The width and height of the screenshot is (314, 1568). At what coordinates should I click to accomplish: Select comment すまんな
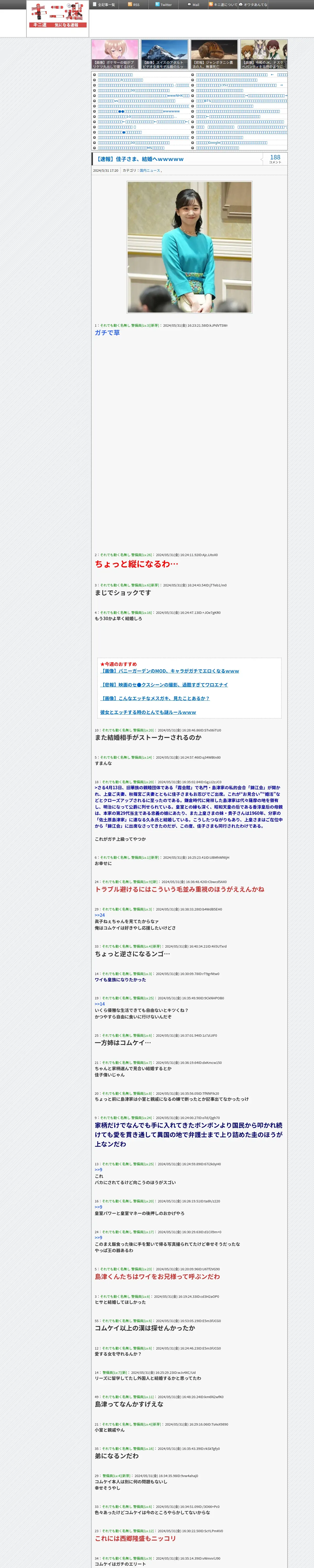(103, 763)
